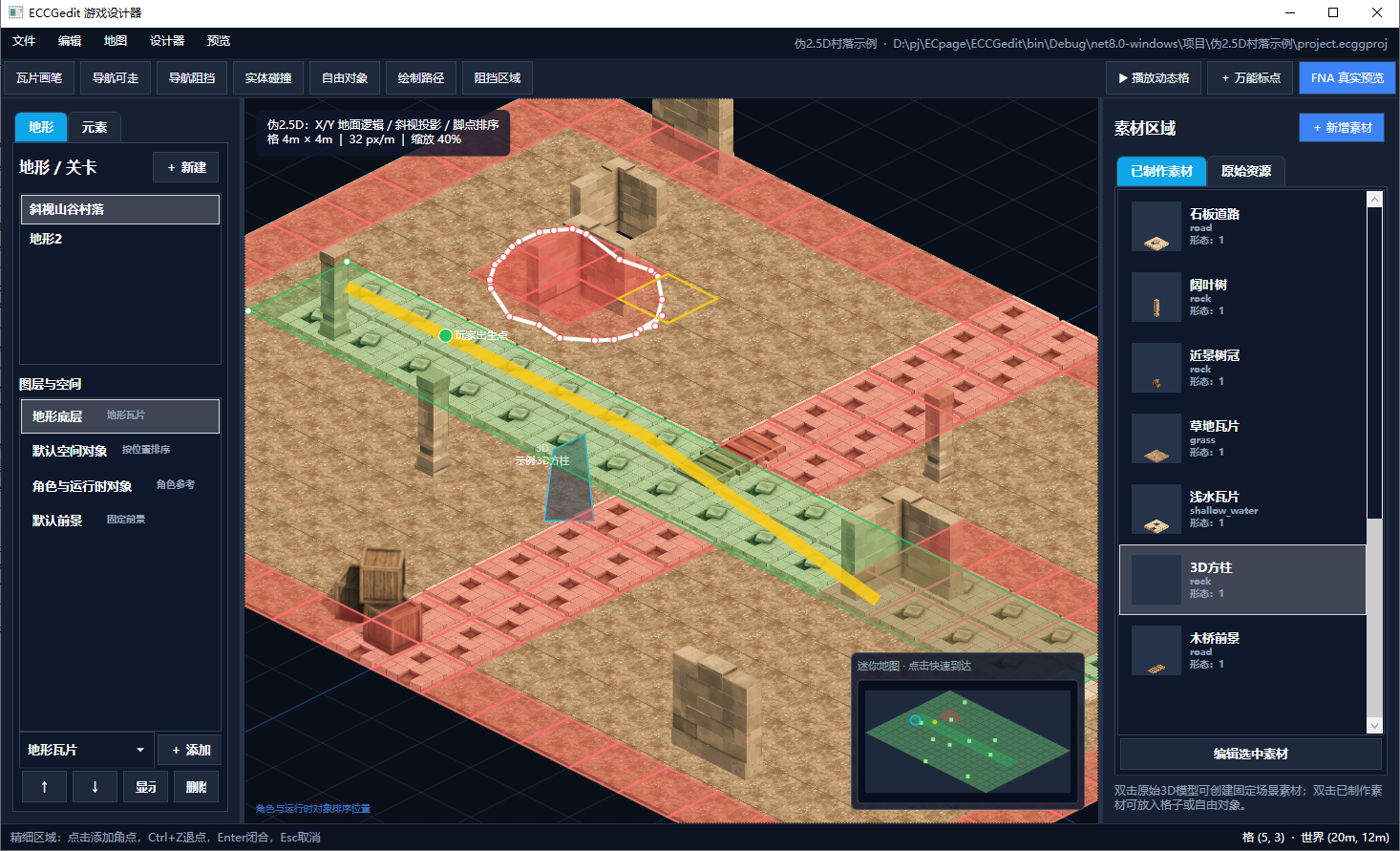Click the + 新增素材 button

[x=1342, y=127]
